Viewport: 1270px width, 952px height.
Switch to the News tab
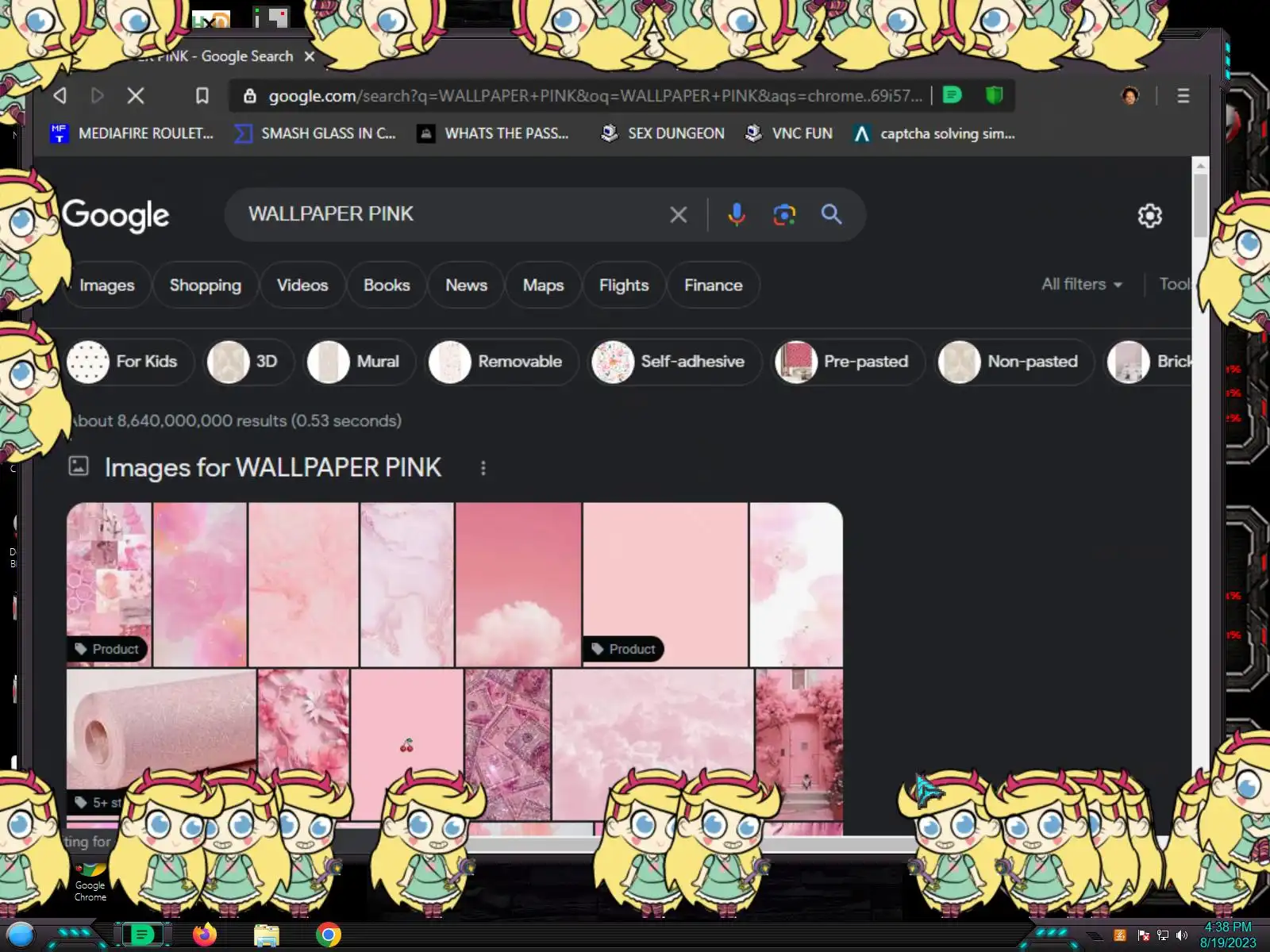click(x=466, y=286)
